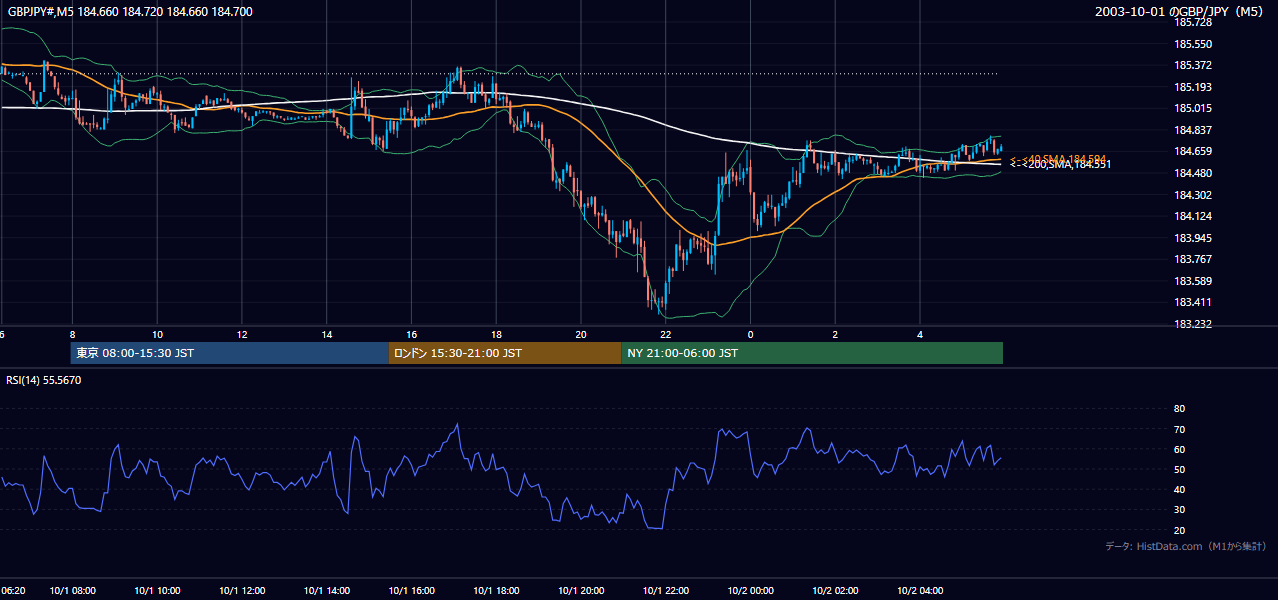Click hour marker 10 under the price chart
The image size is (1278, 600).
pyautogui.click(x=157, y=334)
